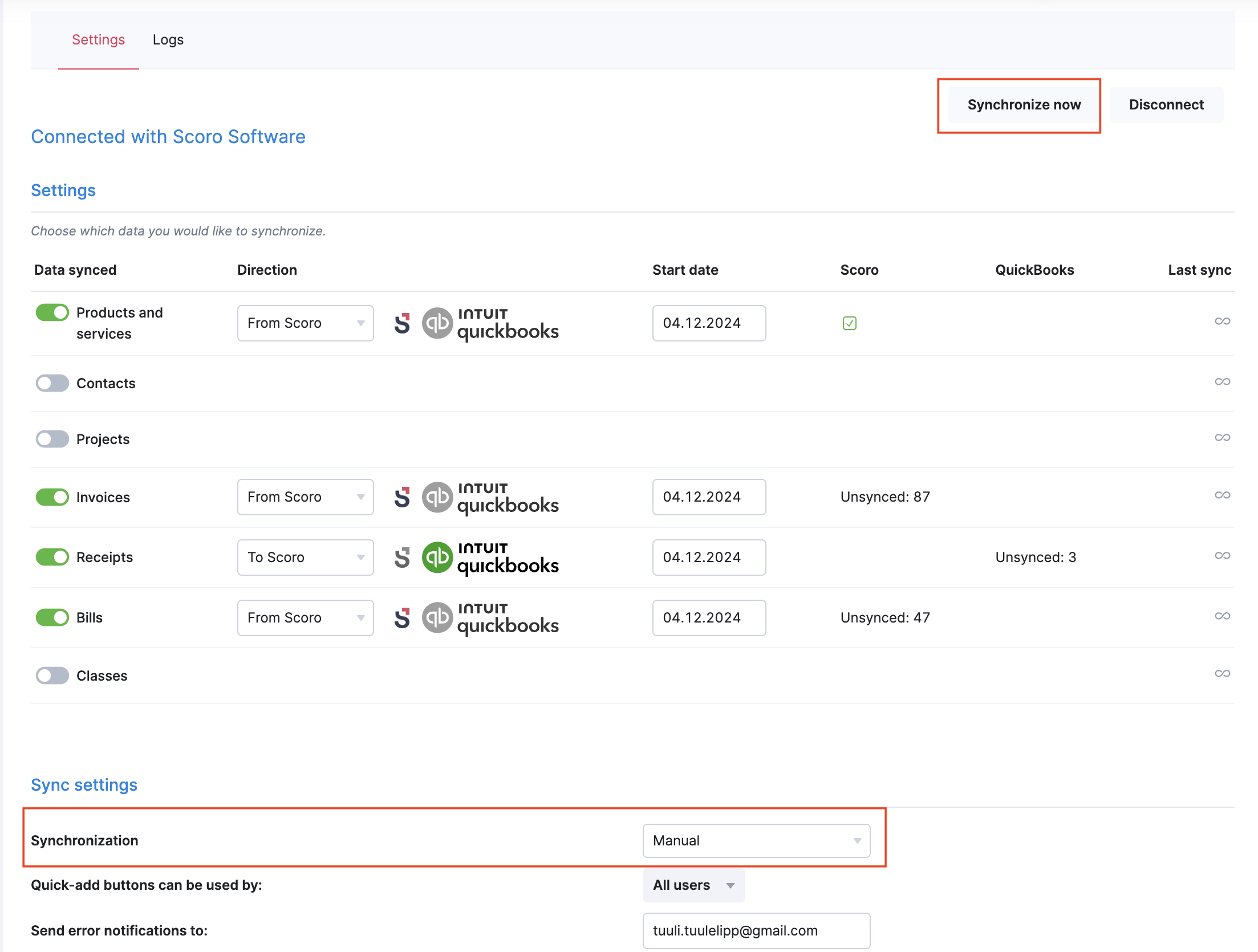Click the link icon in Receipts row
1258x952 pixels.
tap(1222, 556)
